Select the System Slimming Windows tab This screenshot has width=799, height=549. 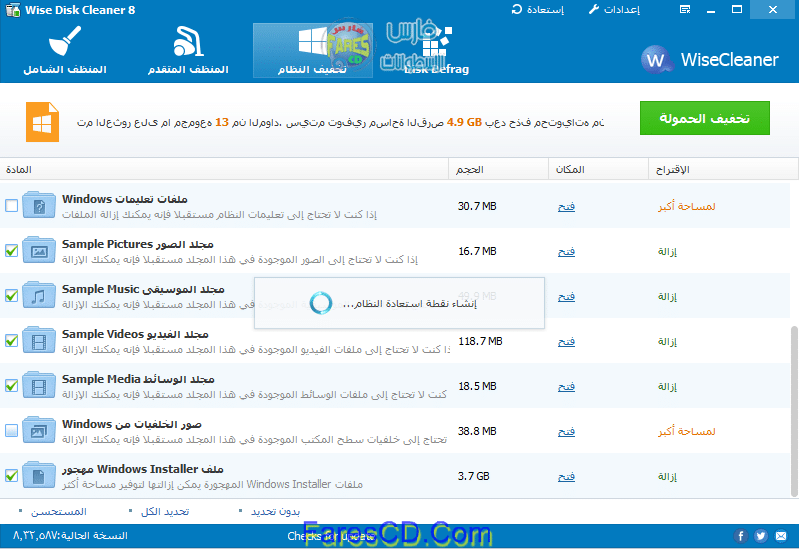pos(312,50)
